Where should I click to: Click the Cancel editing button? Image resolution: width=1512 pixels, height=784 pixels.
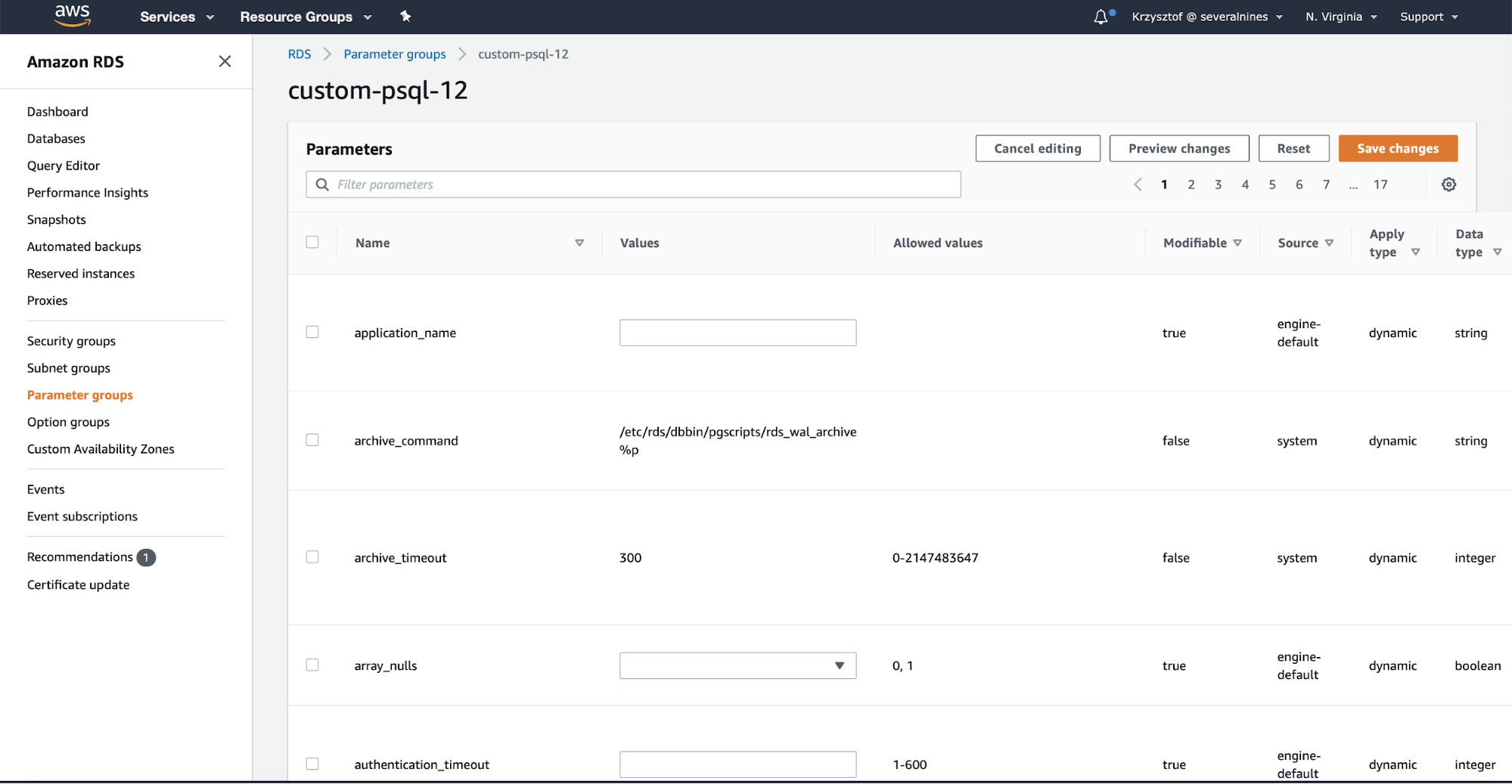pyautogui.click(x=1037, y=148)
